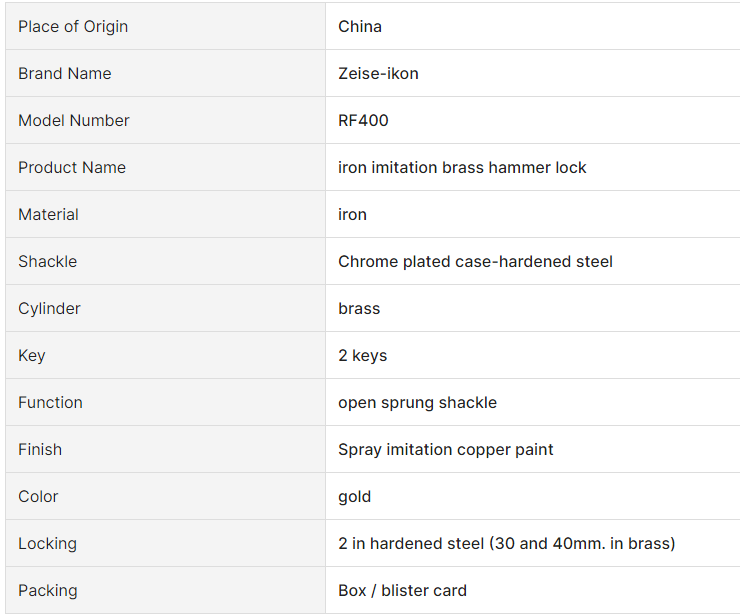Click the Function label cell
The width and height of the screenshot is (740, 615).
165,402
